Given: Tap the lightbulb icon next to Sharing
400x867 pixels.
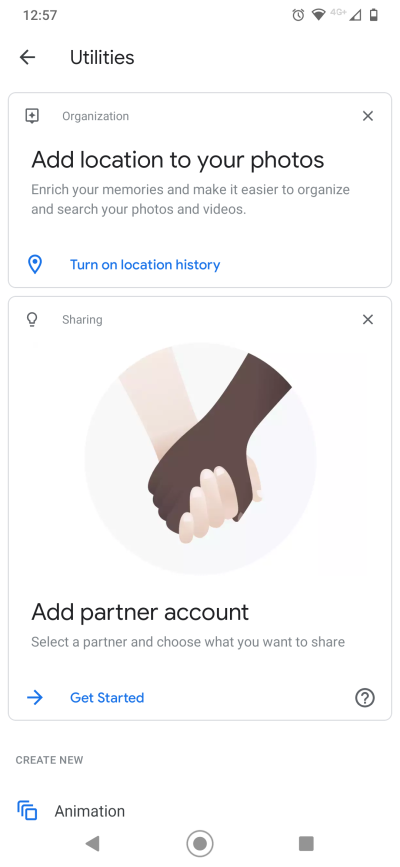Looking at the screenshot, I should tap(33, 320).
